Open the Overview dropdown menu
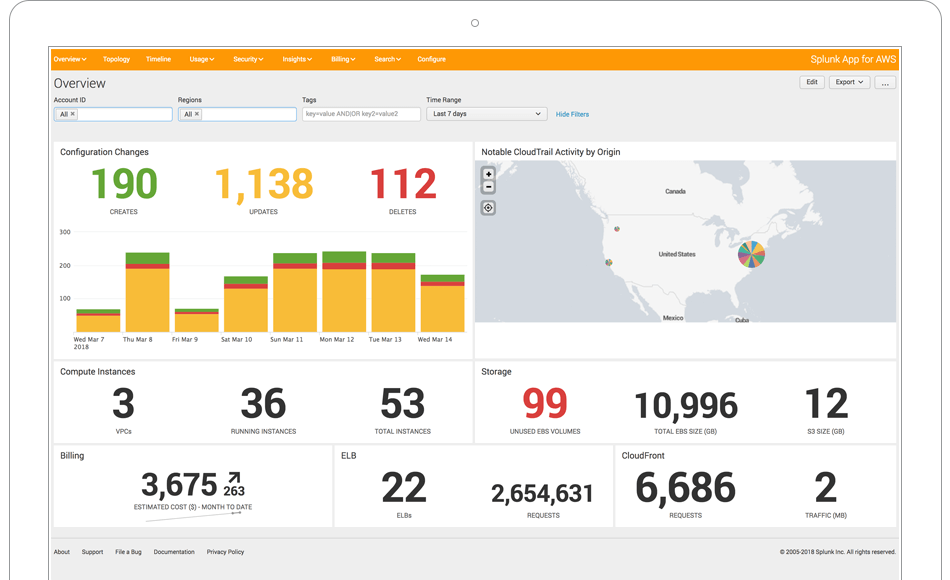 pos(70,59)
